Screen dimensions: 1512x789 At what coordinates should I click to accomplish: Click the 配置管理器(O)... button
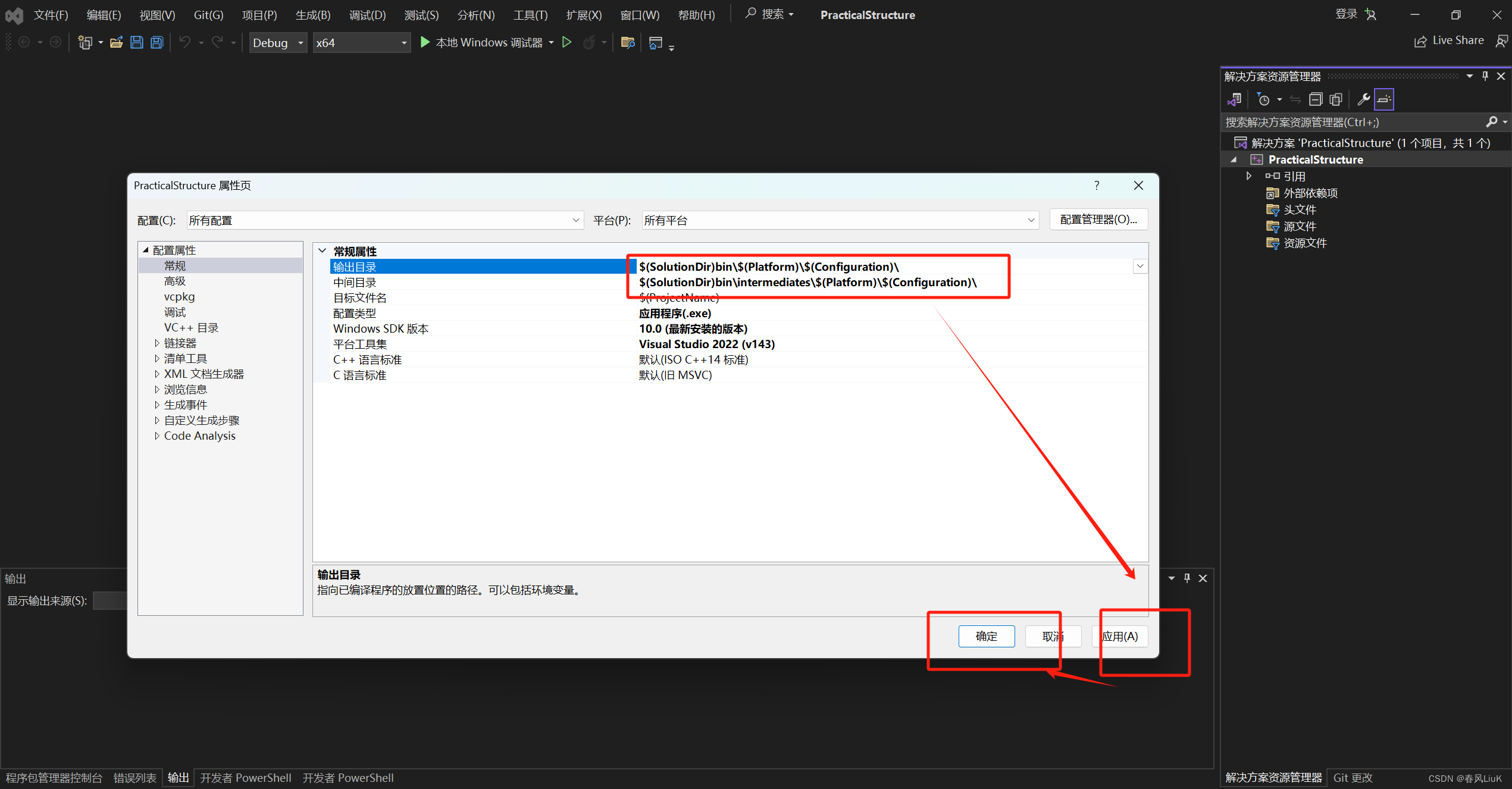click(x=1098, y=220)
